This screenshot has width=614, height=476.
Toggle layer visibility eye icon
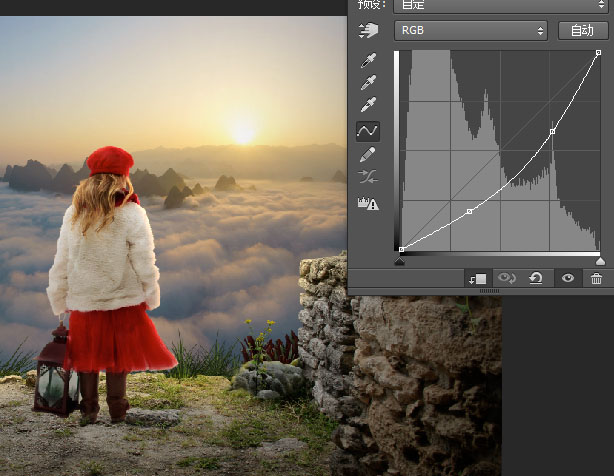[x=568, y=278]
